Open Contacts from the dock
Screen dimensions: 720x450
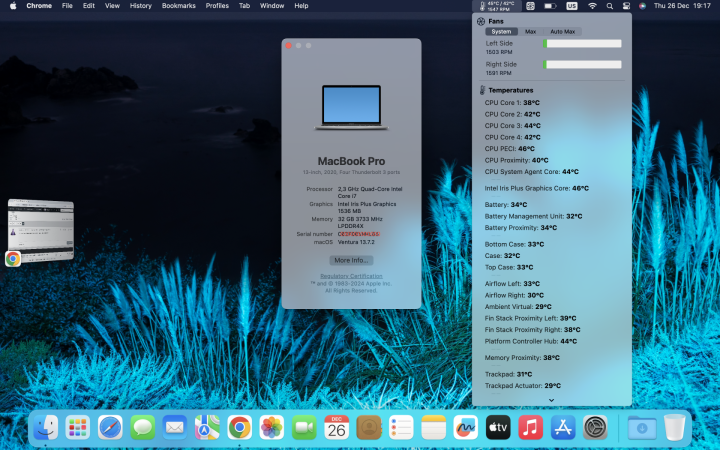[x=369, y=427]
